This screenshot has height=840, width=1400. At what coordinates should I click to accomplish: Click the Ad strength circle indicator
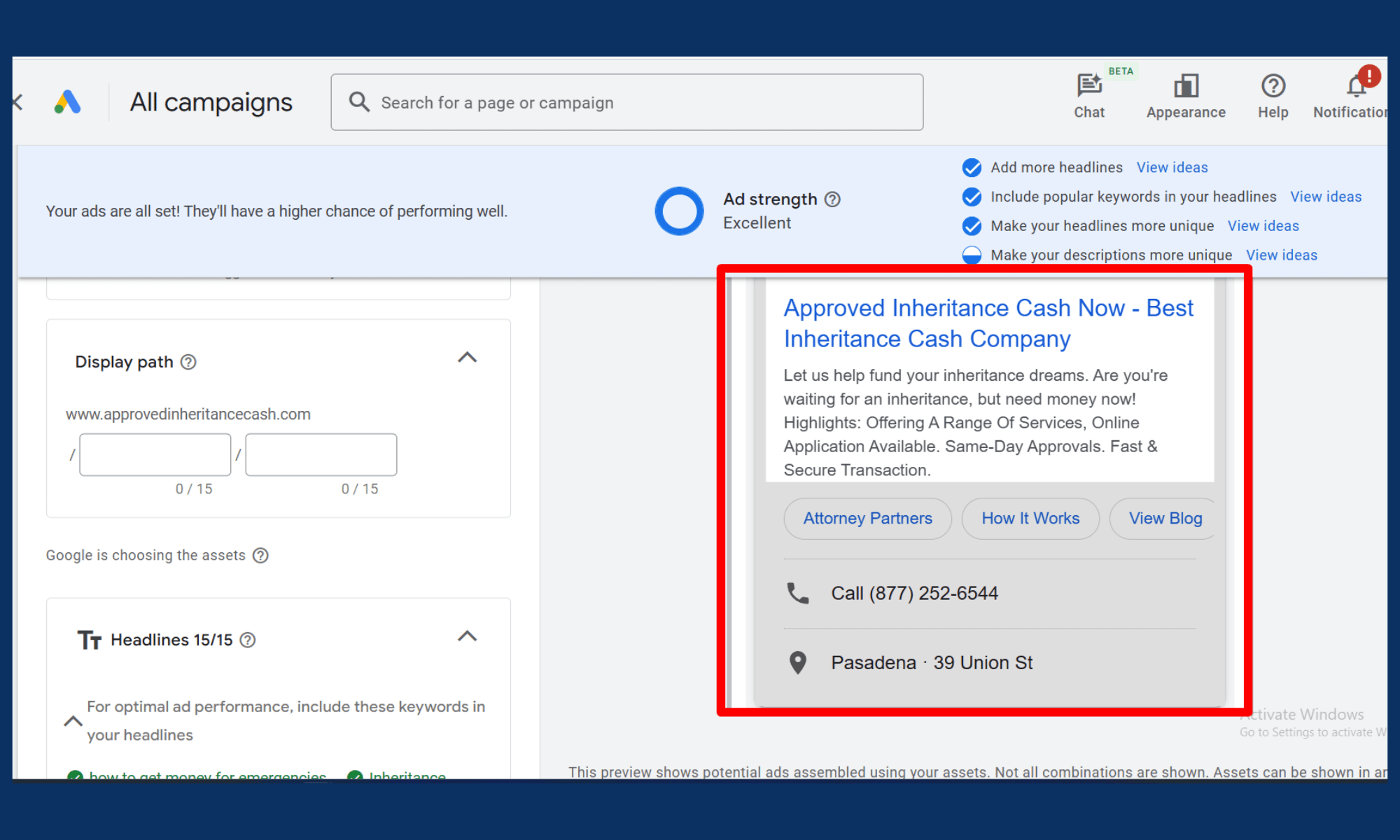click(679, 211)
